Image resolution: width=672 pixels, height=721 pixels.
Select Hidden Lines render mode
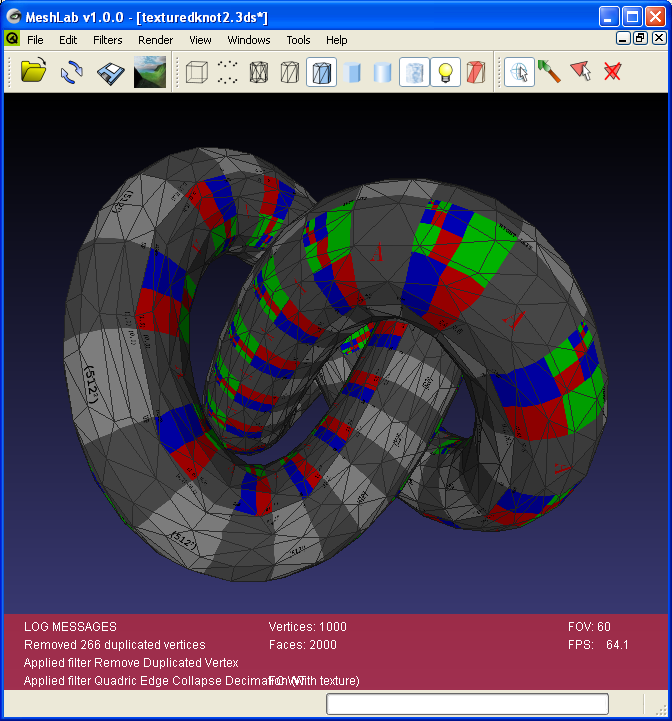pyautogui.click(x=290, y=72)
